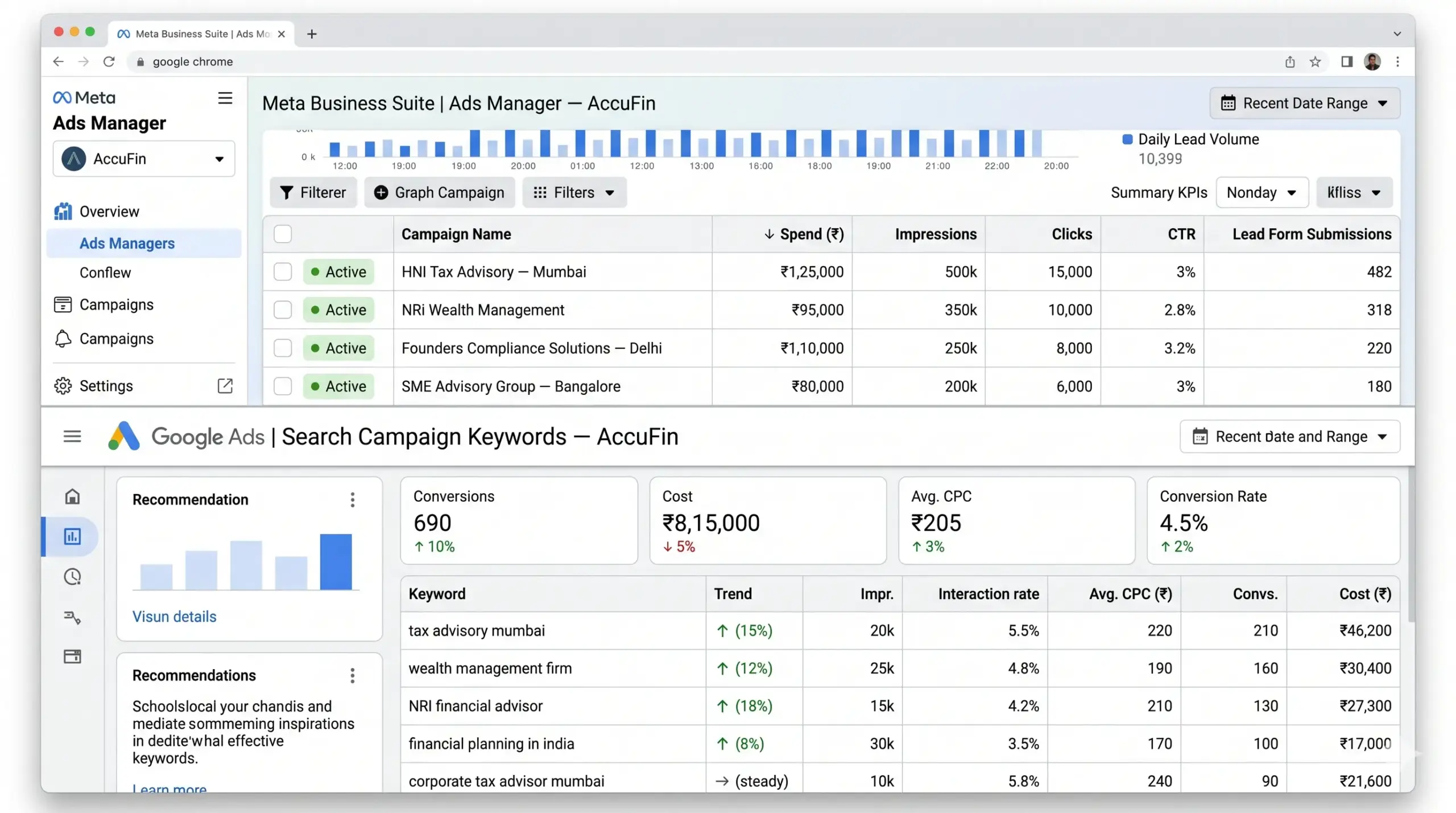Open the Chrome profile avatar

pyautogui.click(x=1372, y=61)
